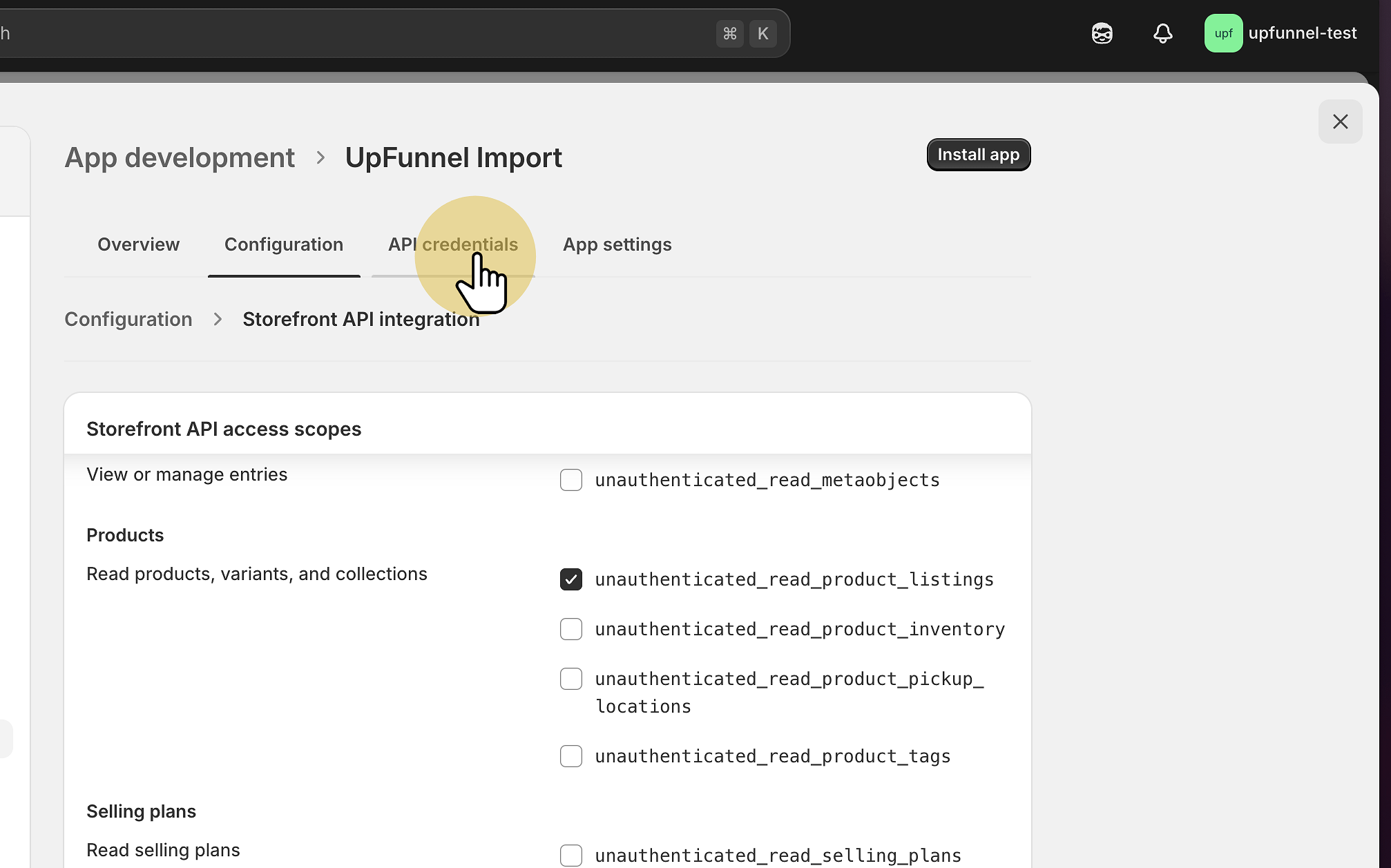Uncheck unauthenticated_read_product_listings scope
The height and width of the screenshot is (868, 1391).
[570, 579]
